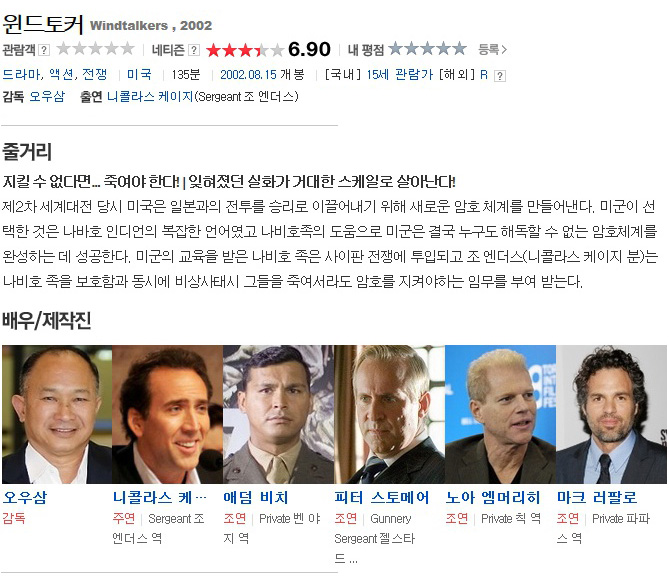Viewport: 669px width, 586px height.
Task: Click the 관람객 question mark help icon
Action: tap(44, 50)
